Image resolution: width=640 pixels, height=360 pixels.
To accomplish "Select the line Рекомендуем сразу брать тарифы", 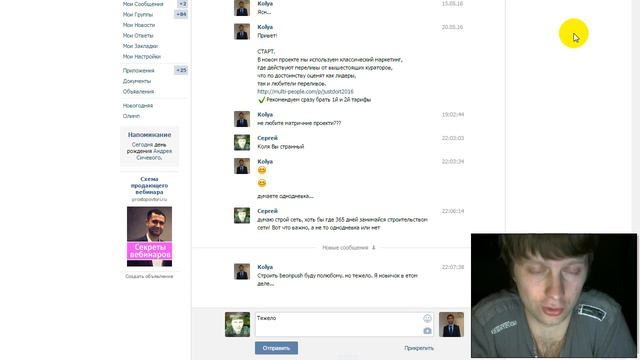I will 314,100.
